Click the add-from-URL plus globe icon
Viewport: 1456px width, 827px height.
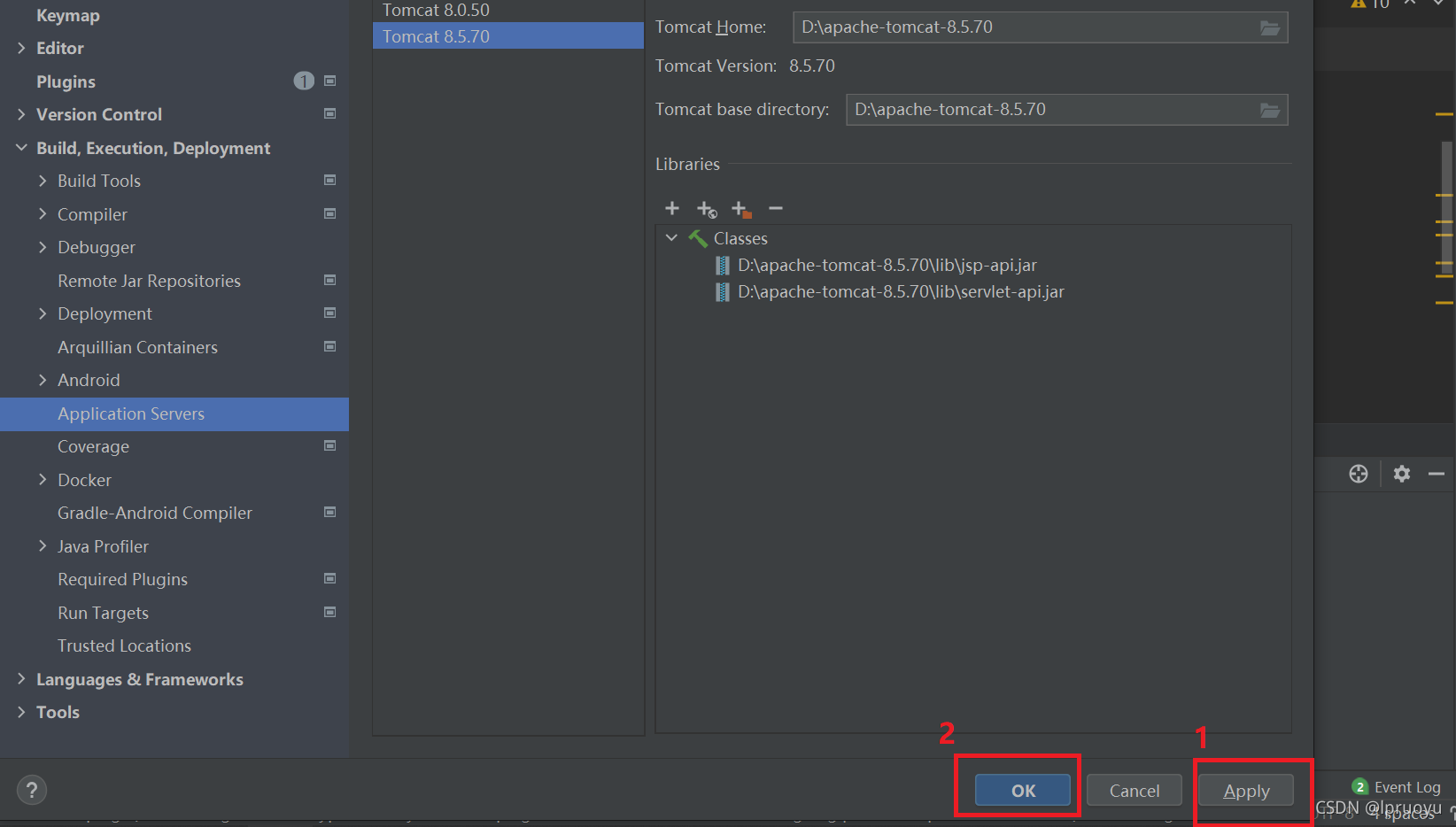(x=707, y=209)
